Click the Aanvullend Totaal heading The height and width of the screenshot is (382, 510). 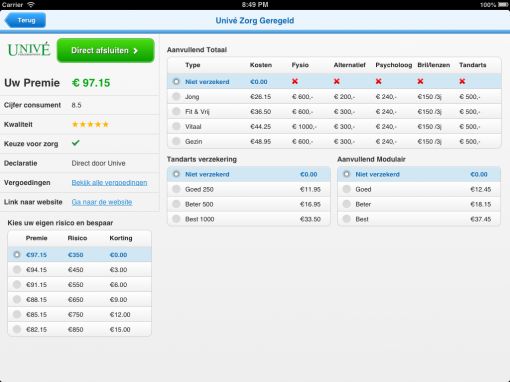point(197,50)
